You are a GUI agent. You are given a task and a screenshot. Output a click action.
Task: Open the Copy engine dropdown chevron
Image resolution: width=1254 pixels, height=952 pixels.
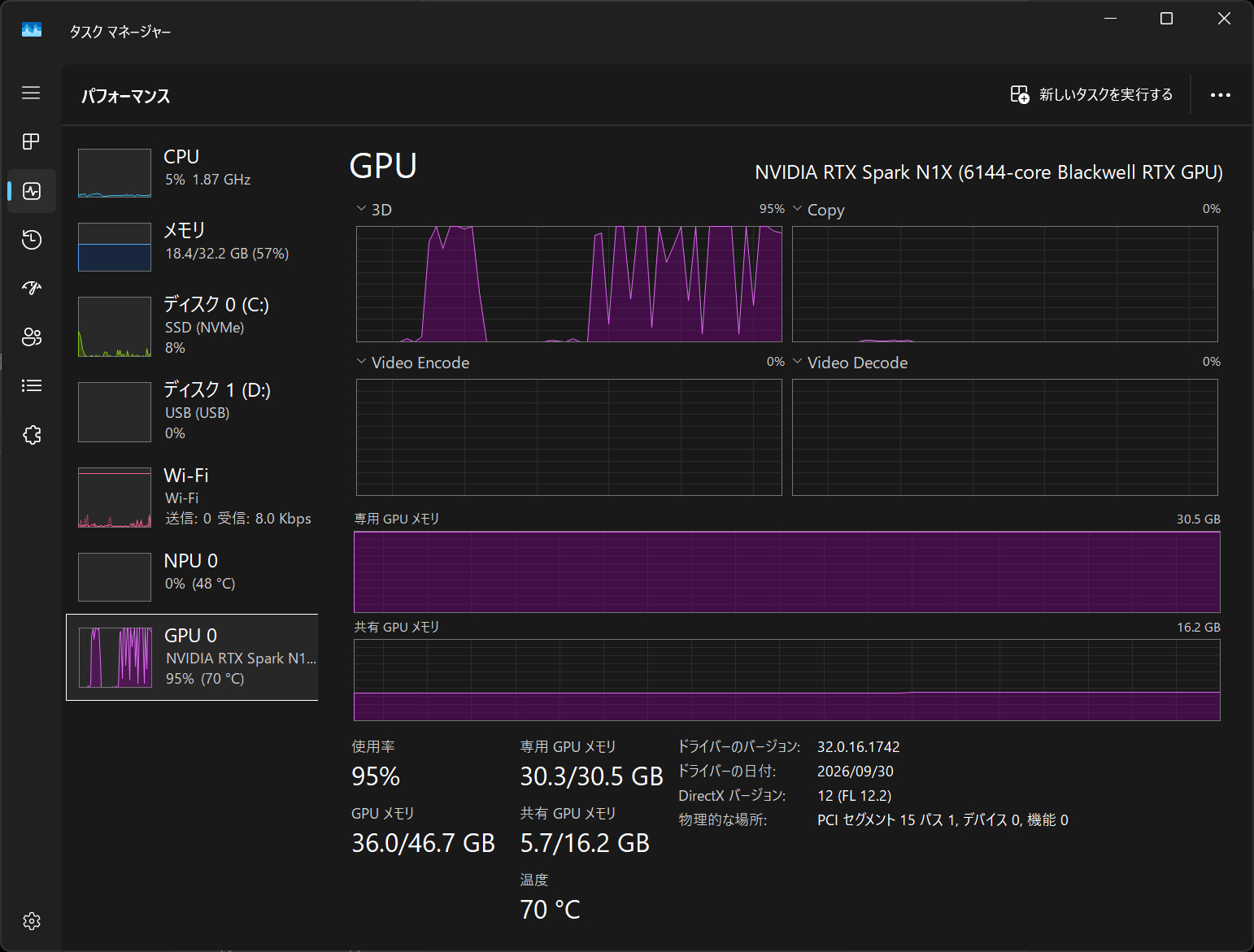pyautogui.click(x=797, y=209)
